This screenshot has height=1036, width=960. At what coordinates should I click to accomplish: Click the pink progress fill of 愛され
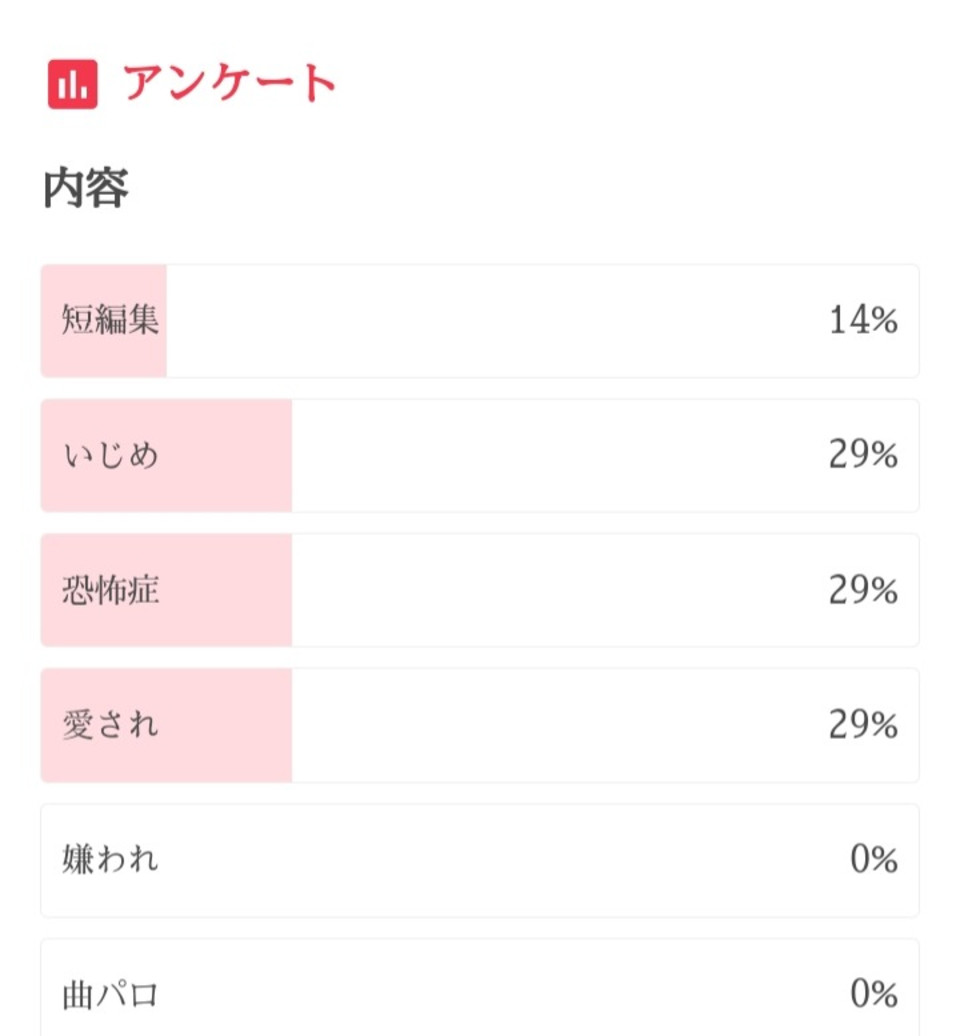click(166, 725)
